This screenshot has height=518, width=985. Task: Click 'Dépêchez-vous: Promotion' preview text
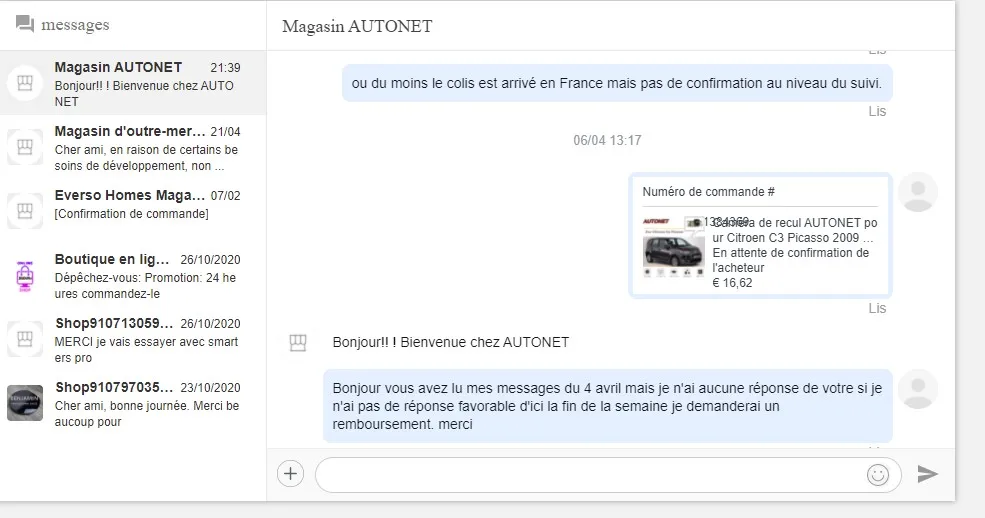click(145, 286)
